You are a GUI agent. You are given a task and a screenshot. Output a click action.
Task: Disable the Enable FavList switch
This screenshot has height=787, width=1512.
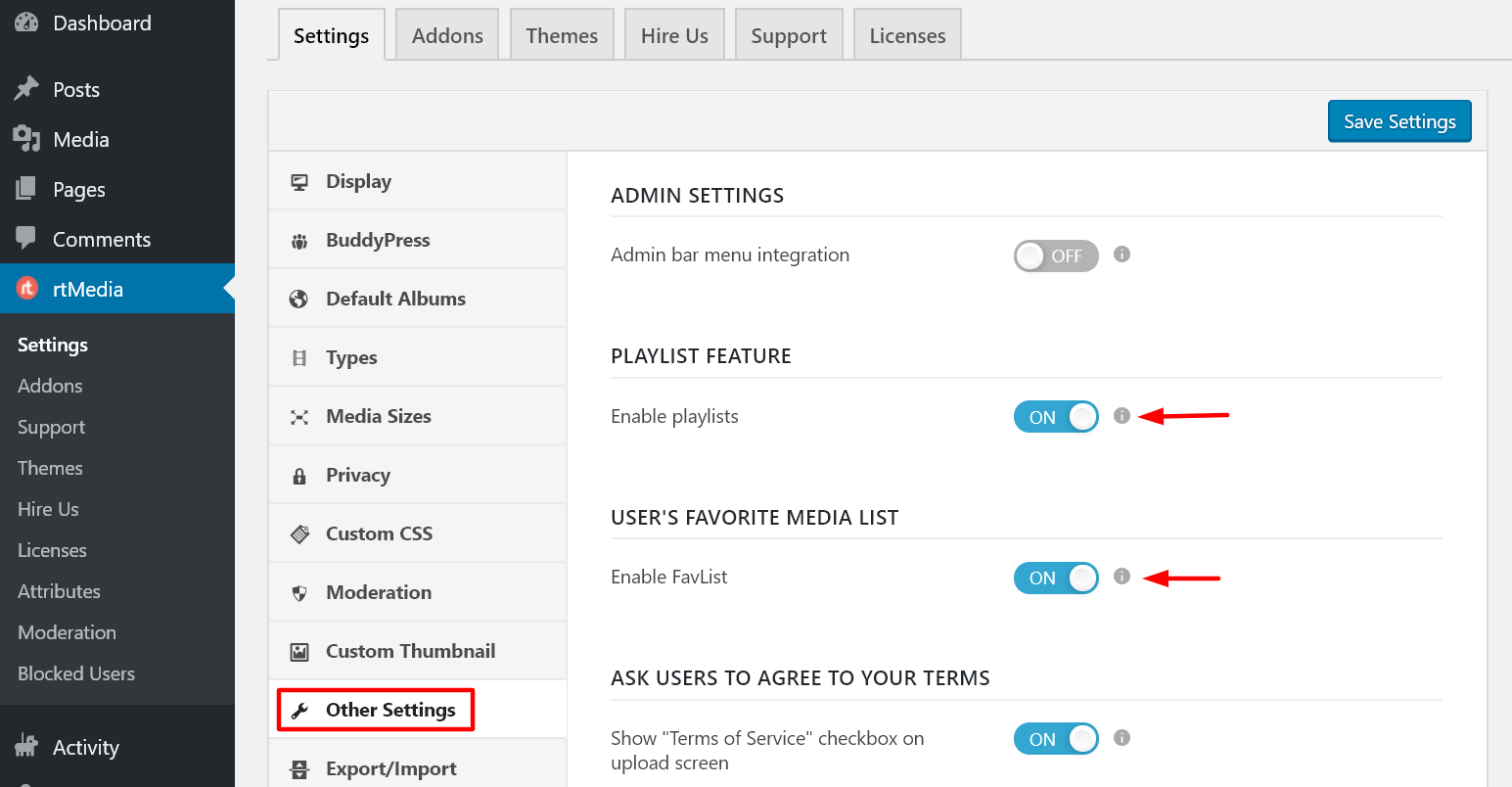(x=1056, y=578)
